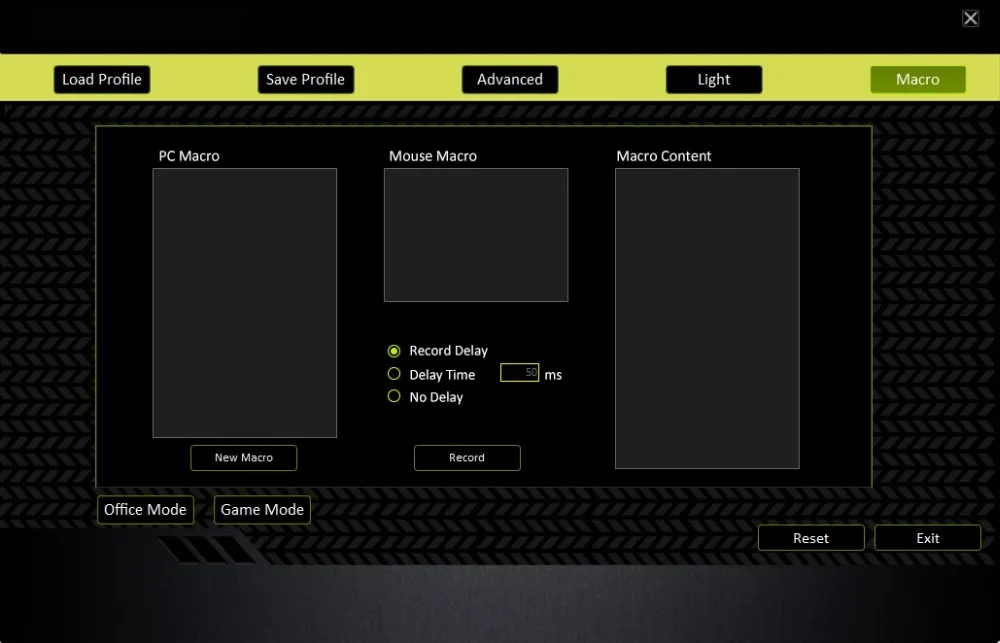Click the Save Profile button
This screenshot has width=1000, height=643.
coord(305,80)
